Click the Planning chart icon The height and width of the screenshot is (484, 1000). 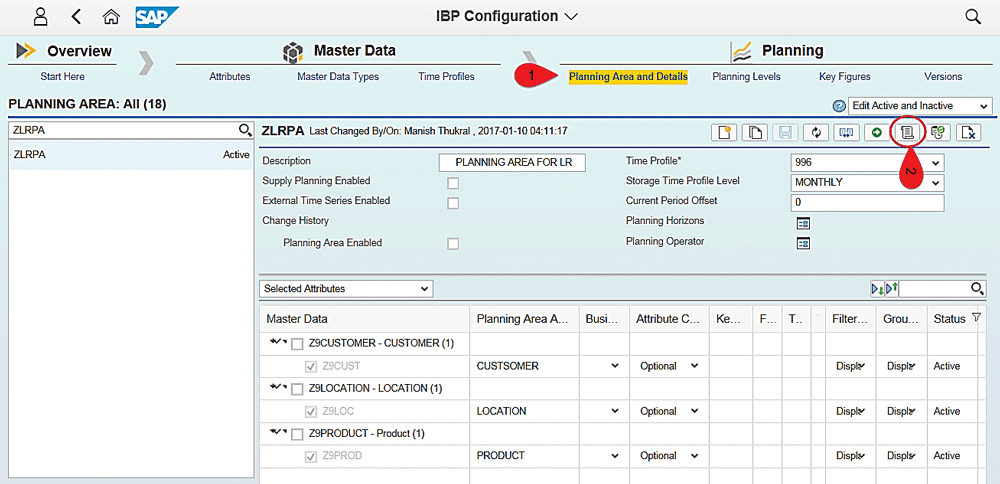(x=741, y=51)
